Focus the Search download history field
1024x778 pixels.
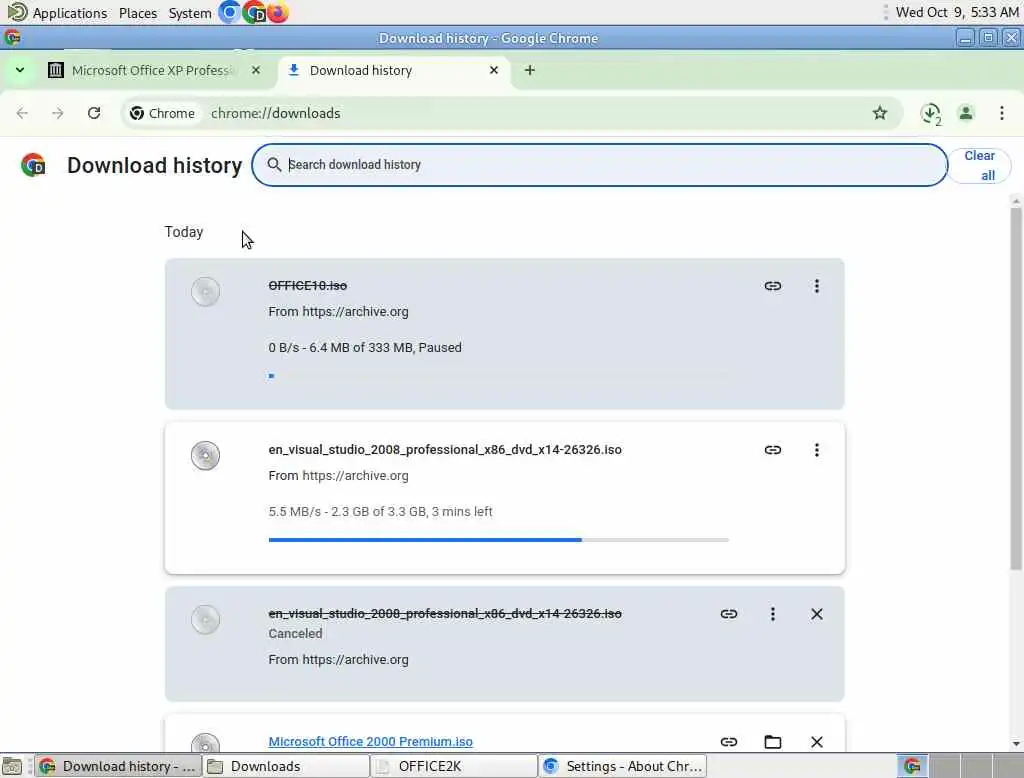click(x=599, y=165)
